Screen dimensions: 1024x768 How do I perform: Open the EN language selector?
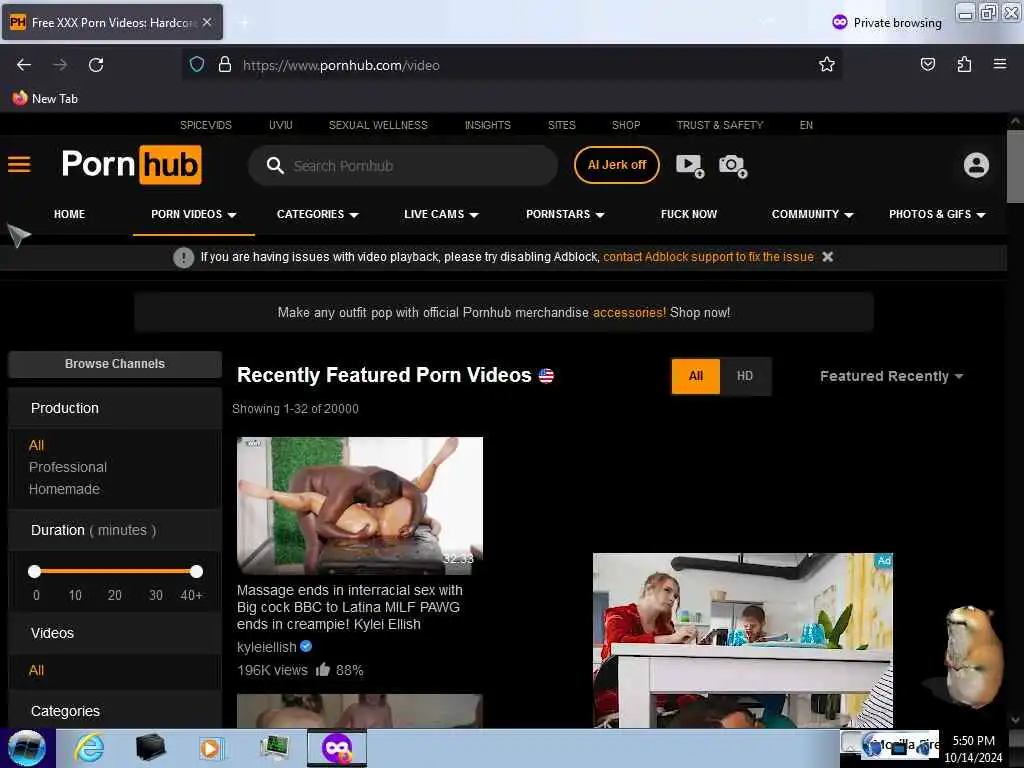tap(806, 125)
